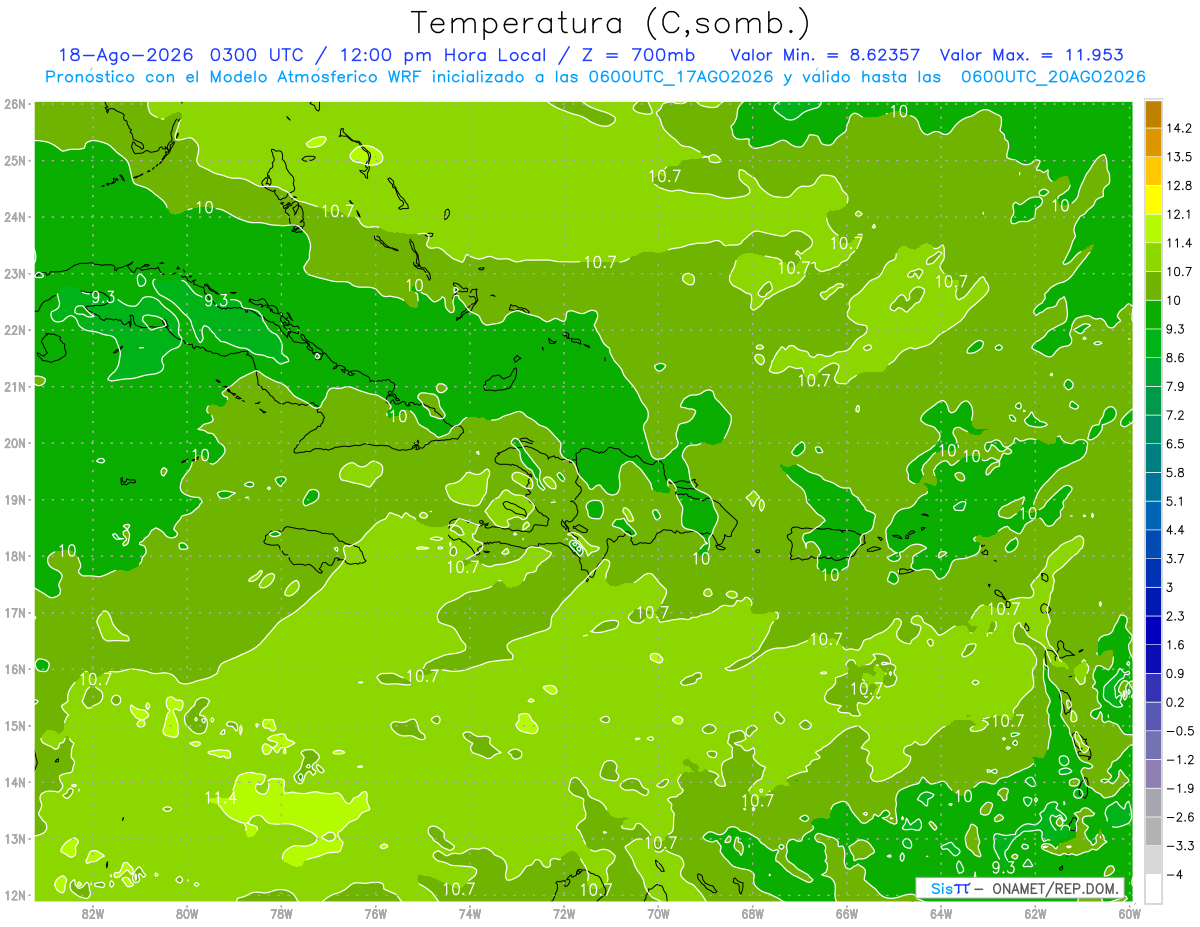Click the 24N latitude label
This screenshot has width=1200, height=927.
[14, 217]
